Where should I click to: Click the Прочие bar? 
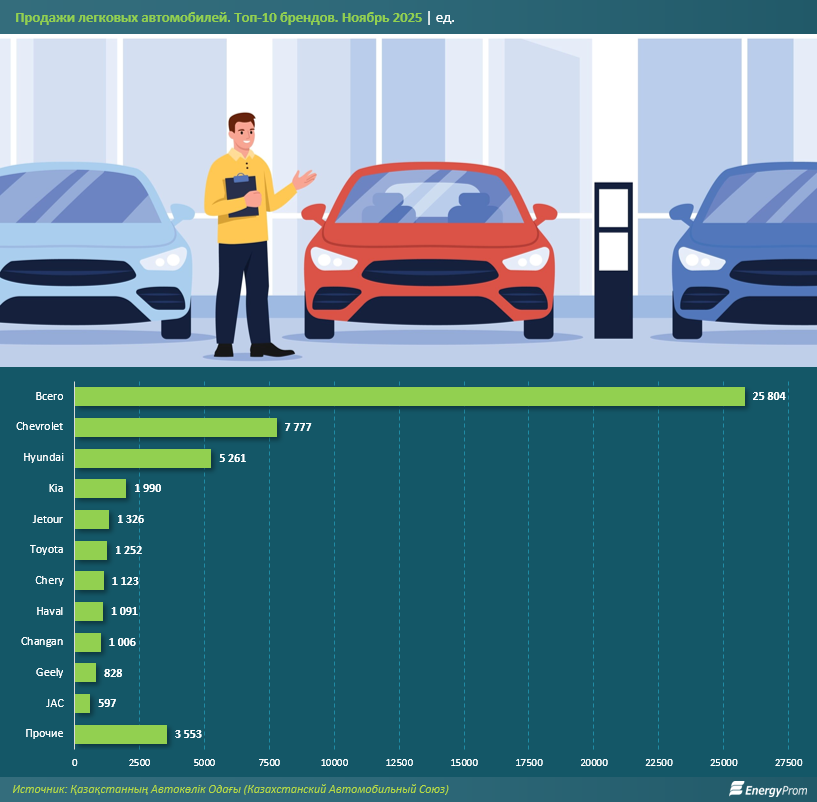pos(121,734)
